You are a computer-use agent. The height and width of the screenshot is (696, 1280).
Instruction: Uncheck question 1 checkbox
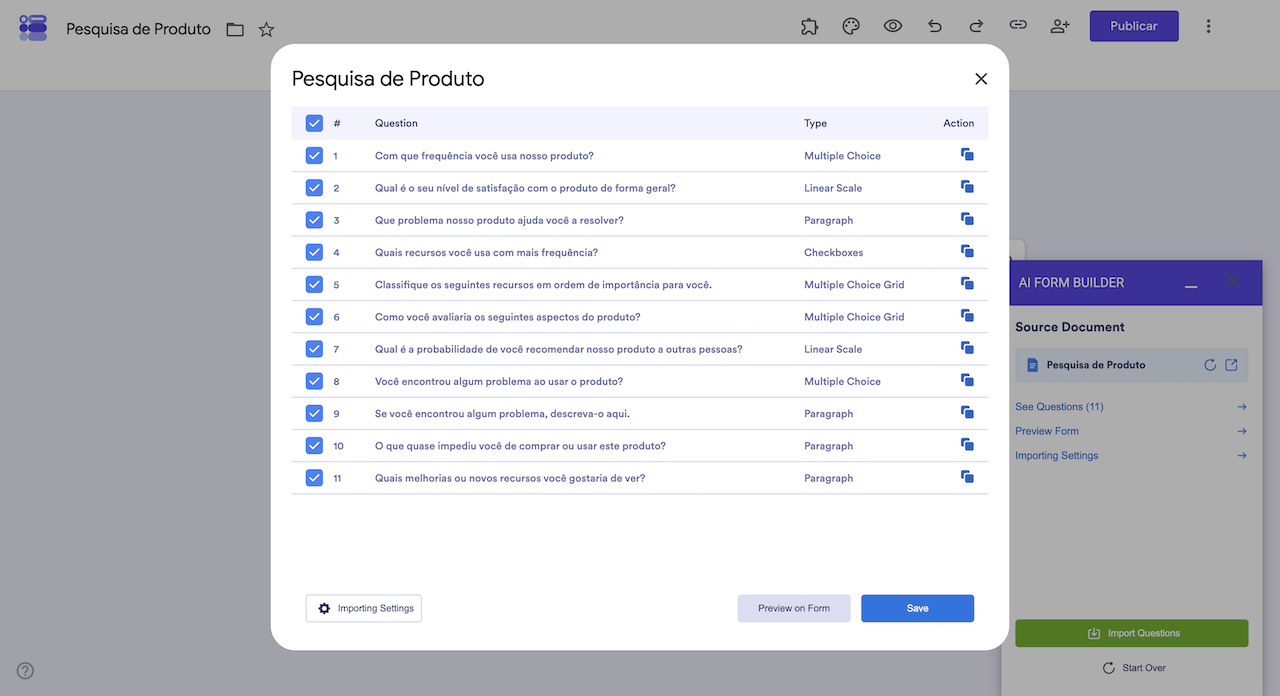pyautogui.click(x=314, y=155)
